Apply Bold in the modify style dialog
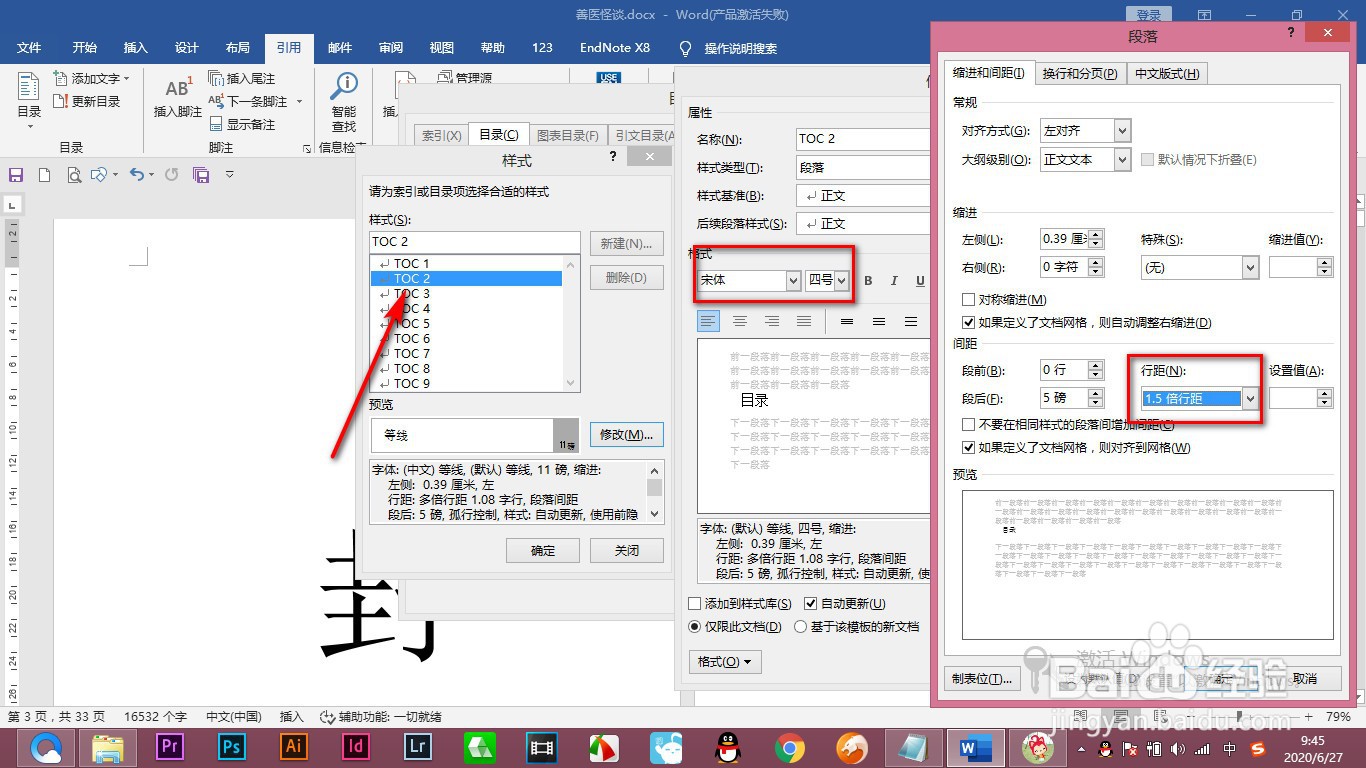Viewport: 1366px width, 768px height. [x=868, y=281]
